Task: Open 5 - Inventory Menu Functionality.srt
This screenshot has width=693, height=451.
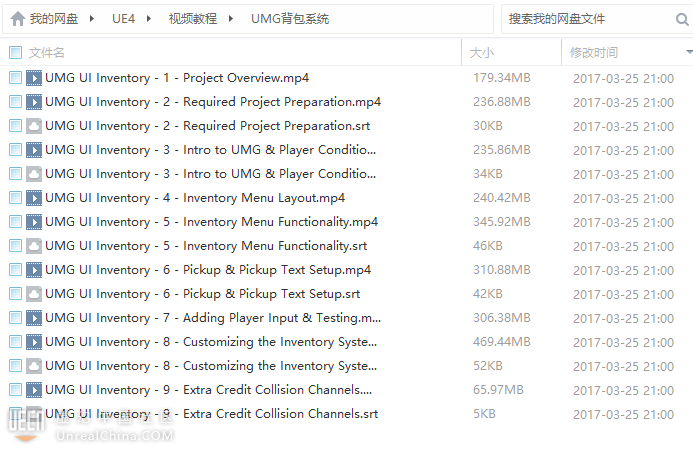Action: click(x=206, y=246)
